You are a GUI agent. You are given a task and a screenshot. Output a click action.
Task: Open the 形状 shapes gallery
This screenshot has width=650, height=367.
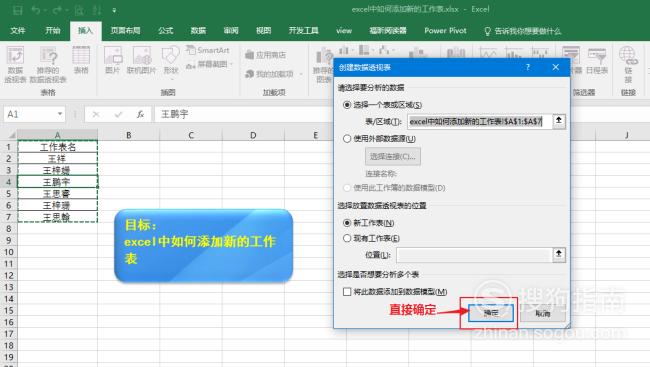170,62
